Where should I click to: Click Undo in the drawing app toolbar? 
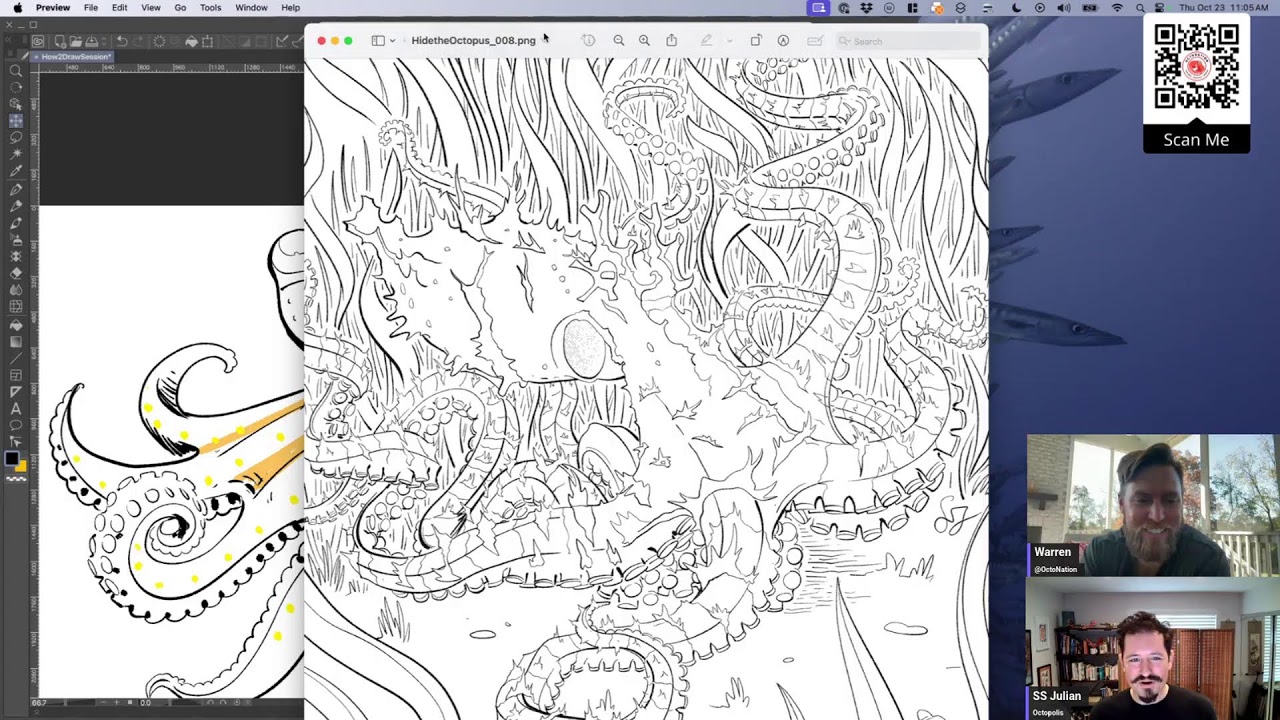pyautogui.click(x=121, y=41)
